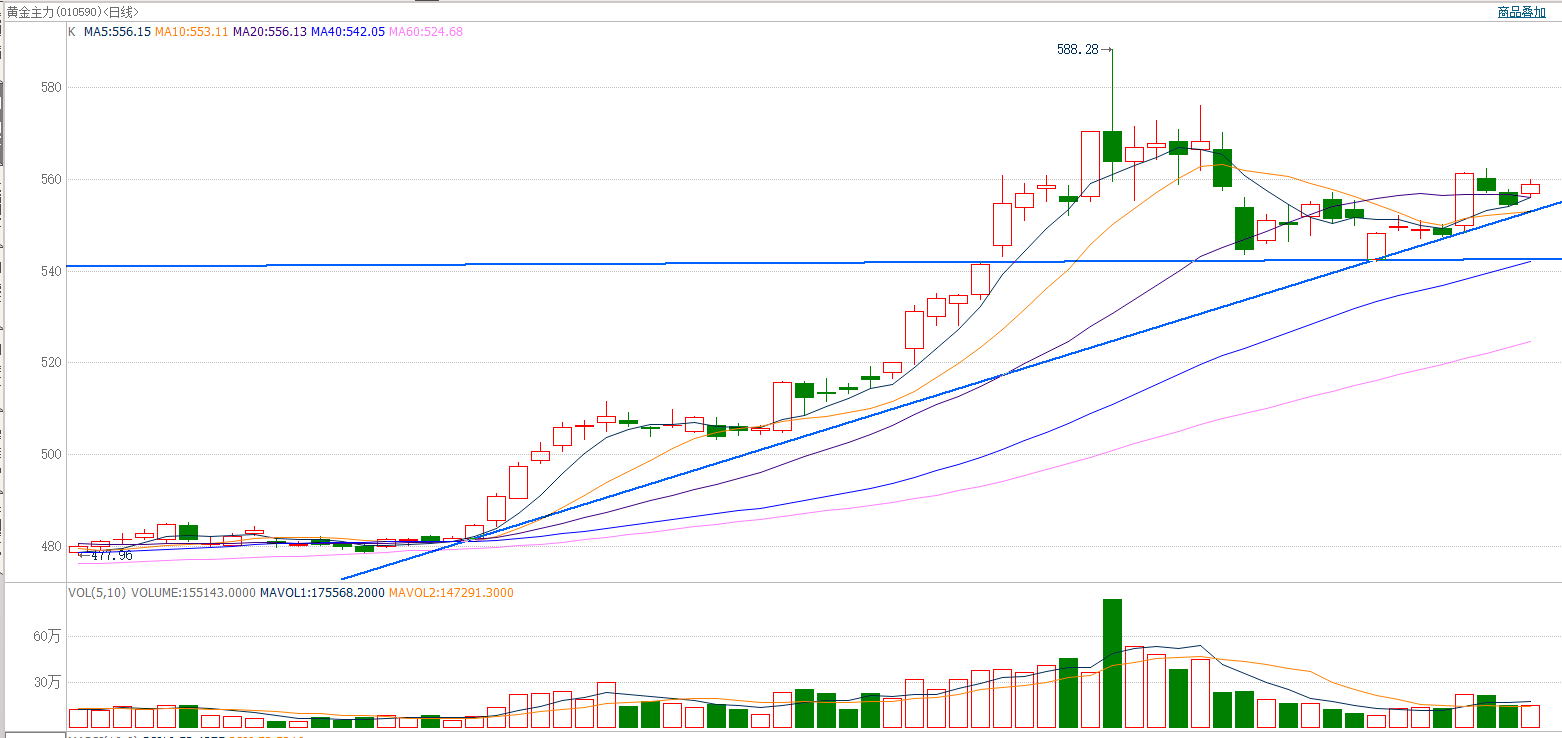
Task: Click the pink MA60:524.68 label
Action: point(426,32)
